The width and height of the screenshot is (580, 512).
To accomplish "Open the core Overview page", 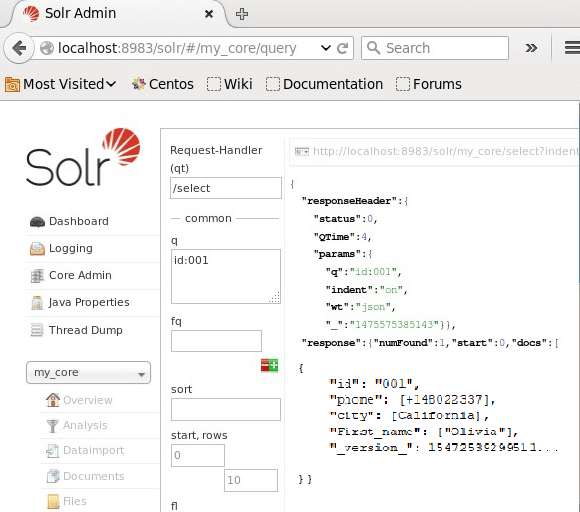I will coord(88,400).
